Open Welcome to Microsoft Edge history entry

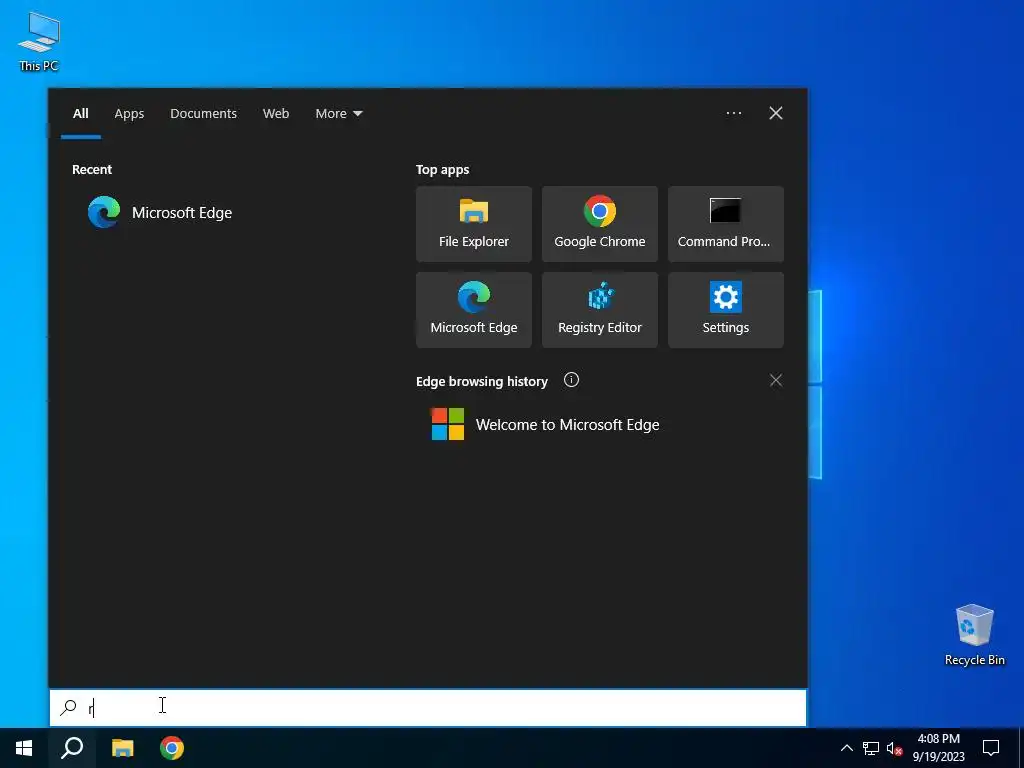click(x=545, y=424)
